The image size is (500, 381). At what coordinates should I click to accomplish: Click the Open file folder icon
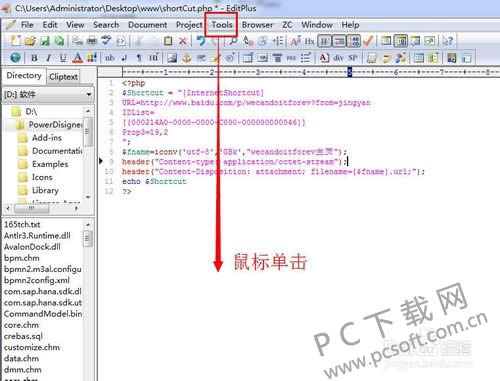[30, 41]
